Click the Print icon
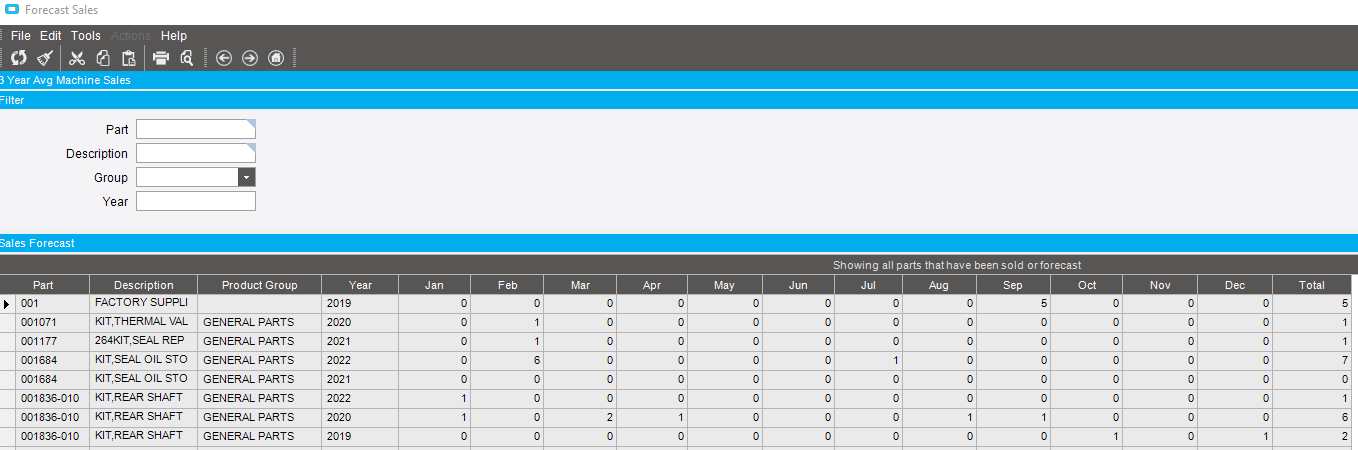The width and height of the screenshot is (1358, 450). (161, 58)
